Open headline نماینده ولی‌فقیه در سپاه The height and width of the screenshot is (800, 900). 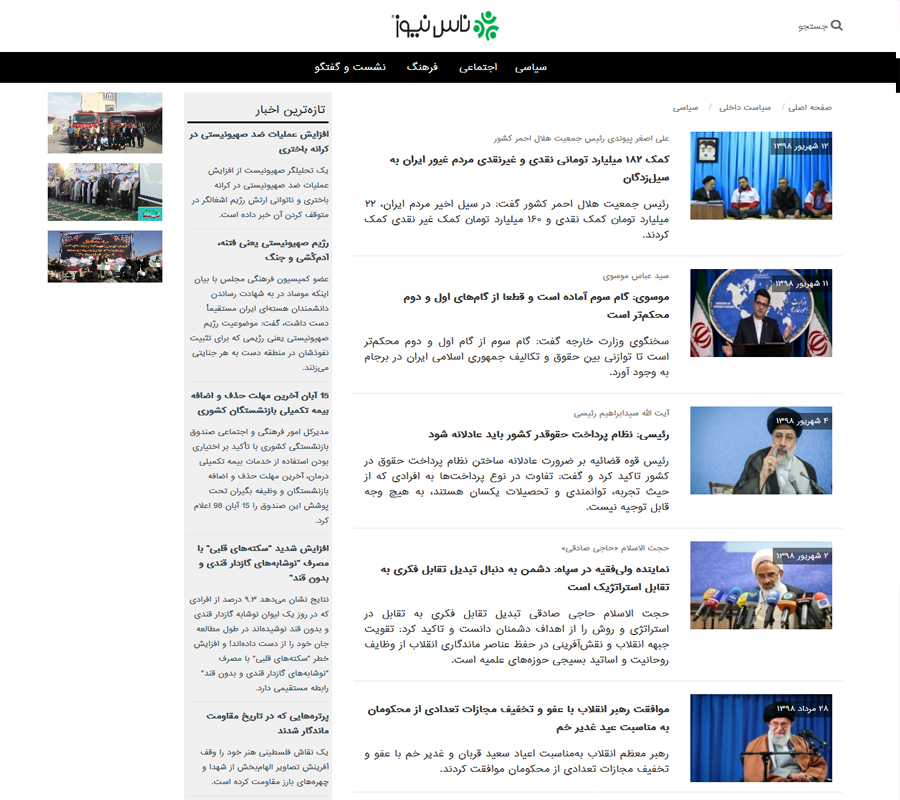pos(525,578)
